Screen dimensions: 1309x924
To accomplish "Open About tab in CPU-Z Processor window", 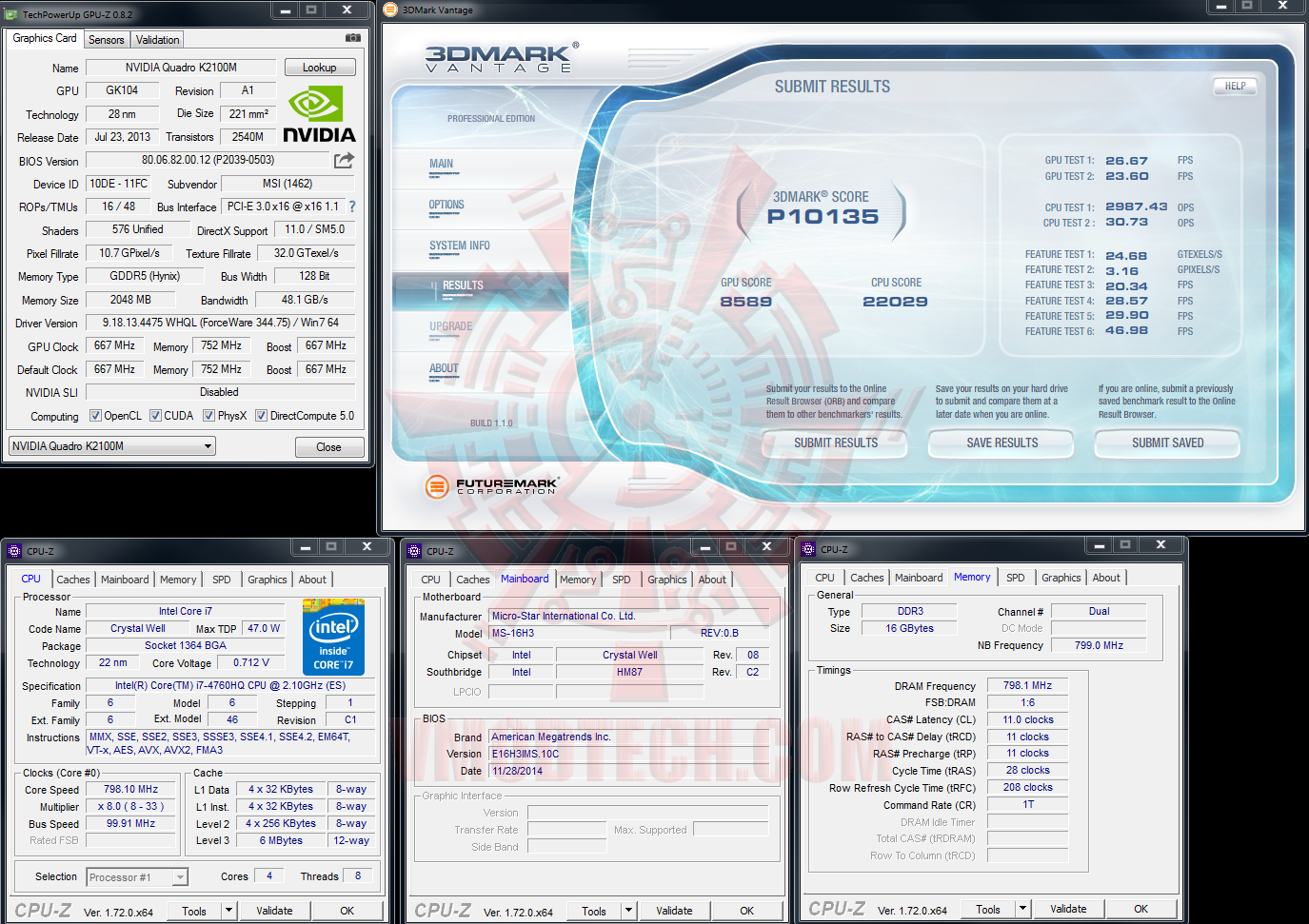I will click(312, 580).
